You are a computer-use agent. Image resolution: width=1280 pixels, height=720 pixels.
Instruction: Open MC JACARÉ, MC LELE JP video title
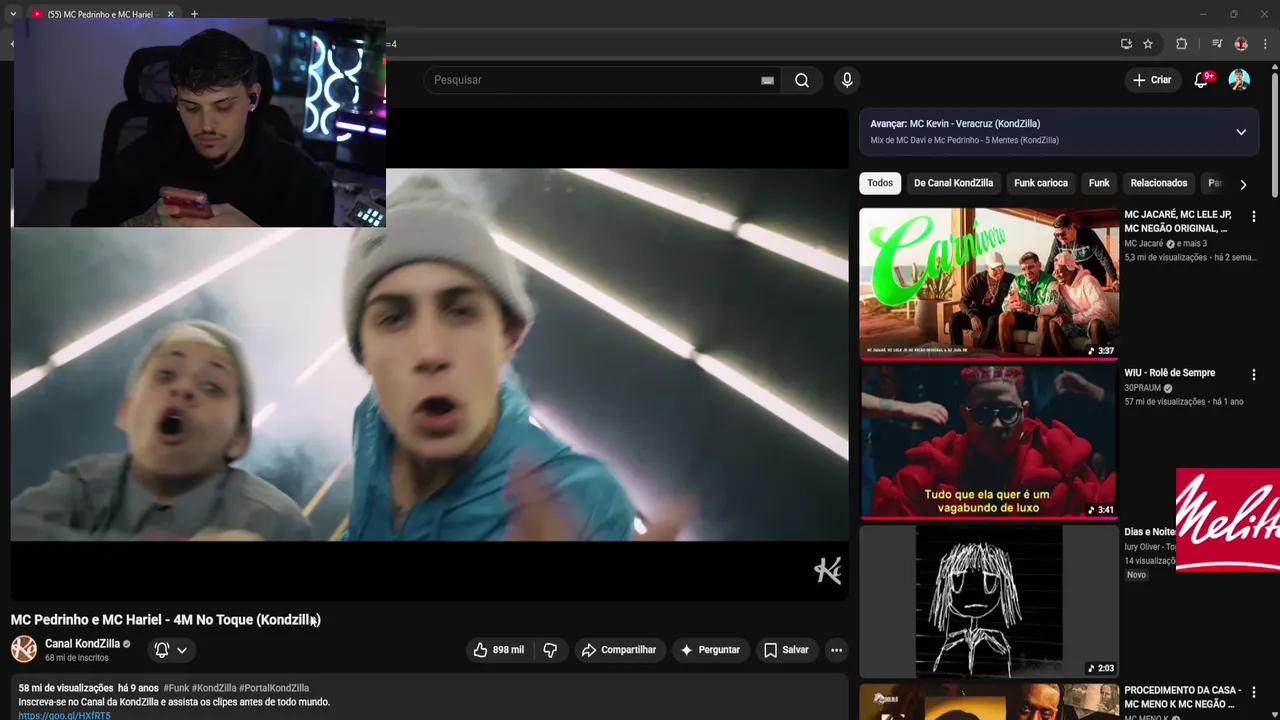[1178, 221]
